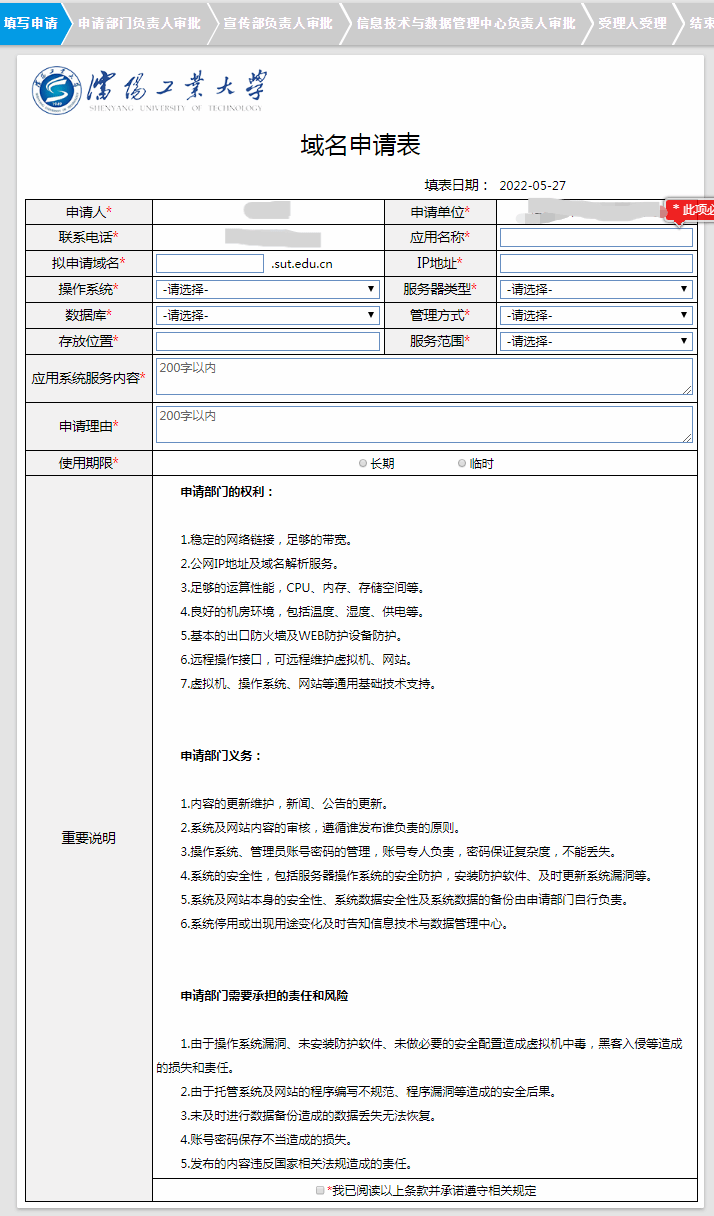Go to the 宣传部负责人审批 step tab

[x=278, y=22]
